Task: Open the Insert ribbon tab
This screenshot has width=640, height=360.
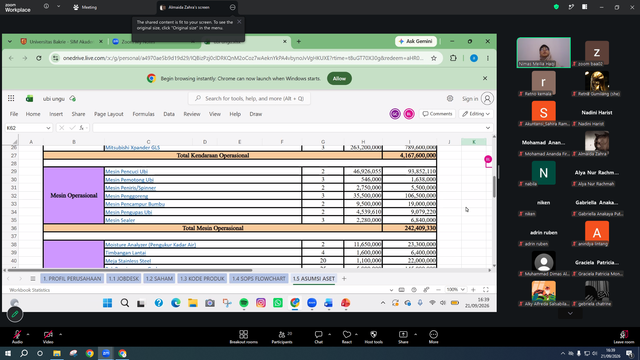Action: [x=56, y=114]
